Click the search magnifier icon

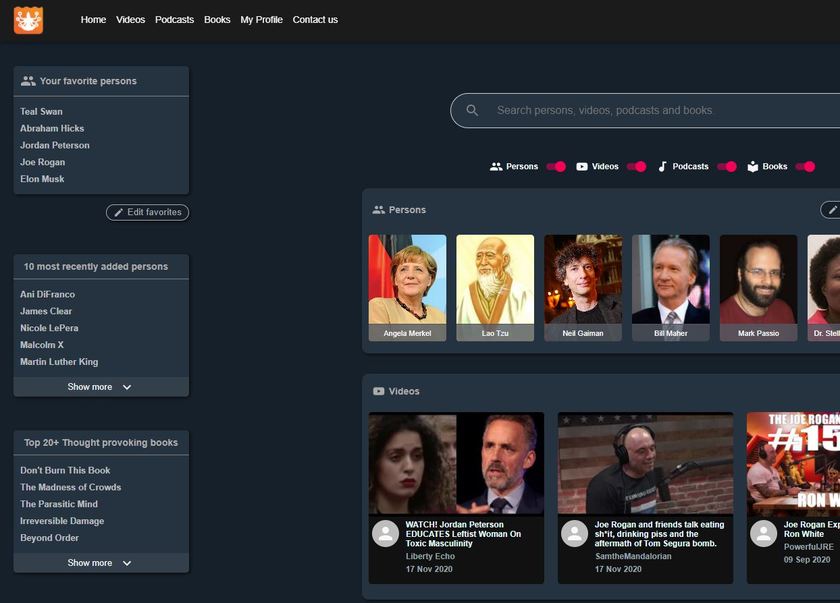[472, 110]
